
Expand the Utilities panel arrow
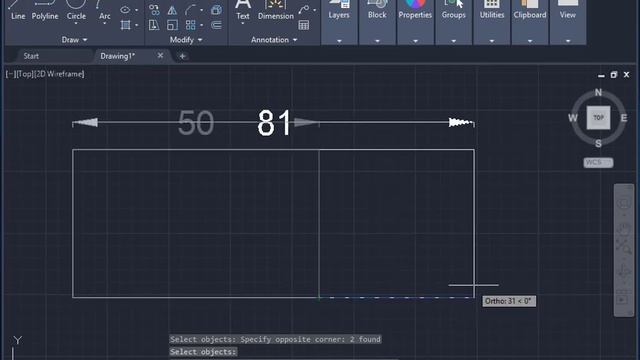pyautogui.click(x=492, y=41)
